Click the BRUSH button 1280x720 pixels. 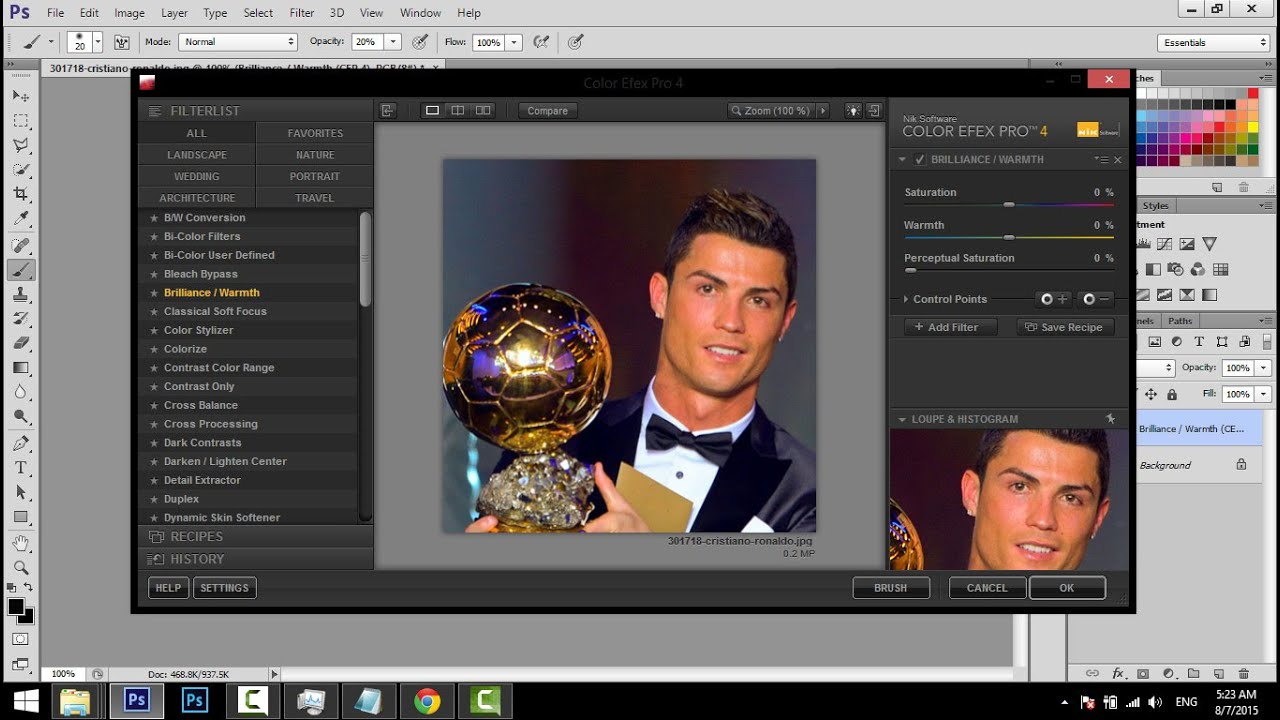point(891,588)
